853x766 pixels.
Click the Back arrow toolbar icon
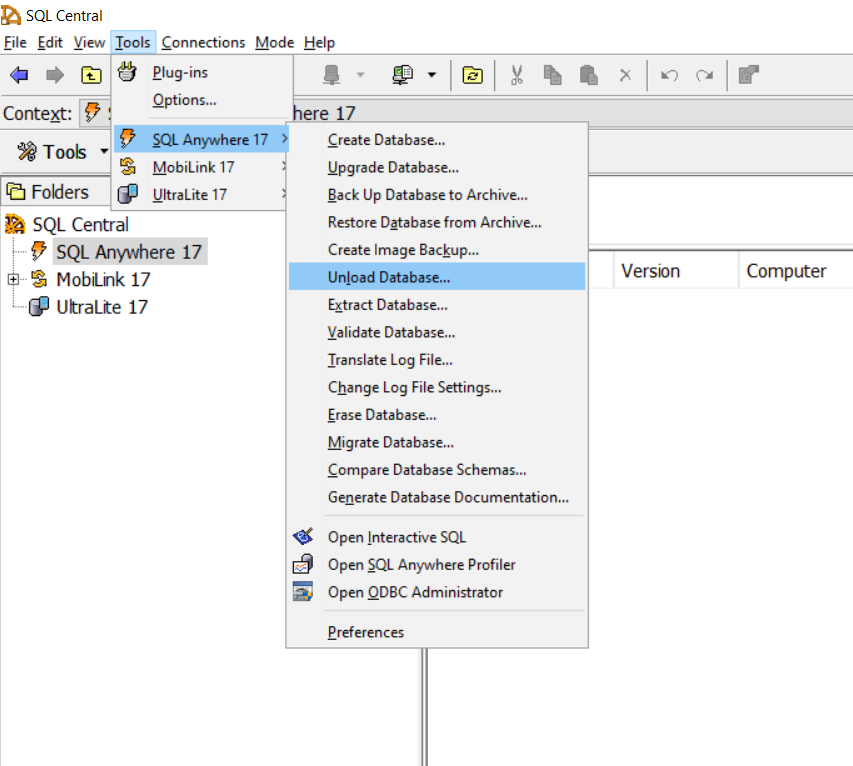[20, 75]
